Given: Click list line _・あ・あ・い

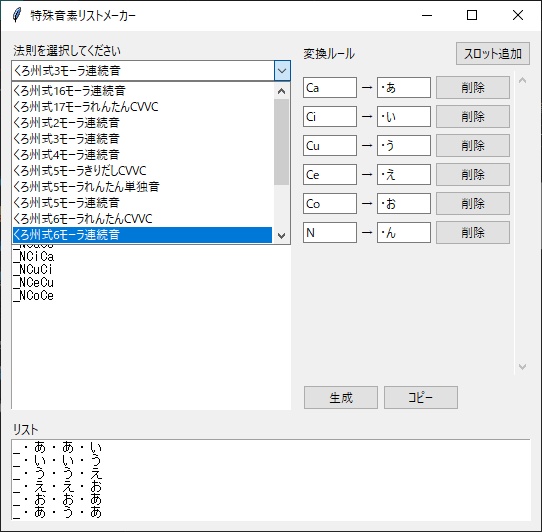Looking at the screenshot, I should pyautogui.click(x=57, y=448).
